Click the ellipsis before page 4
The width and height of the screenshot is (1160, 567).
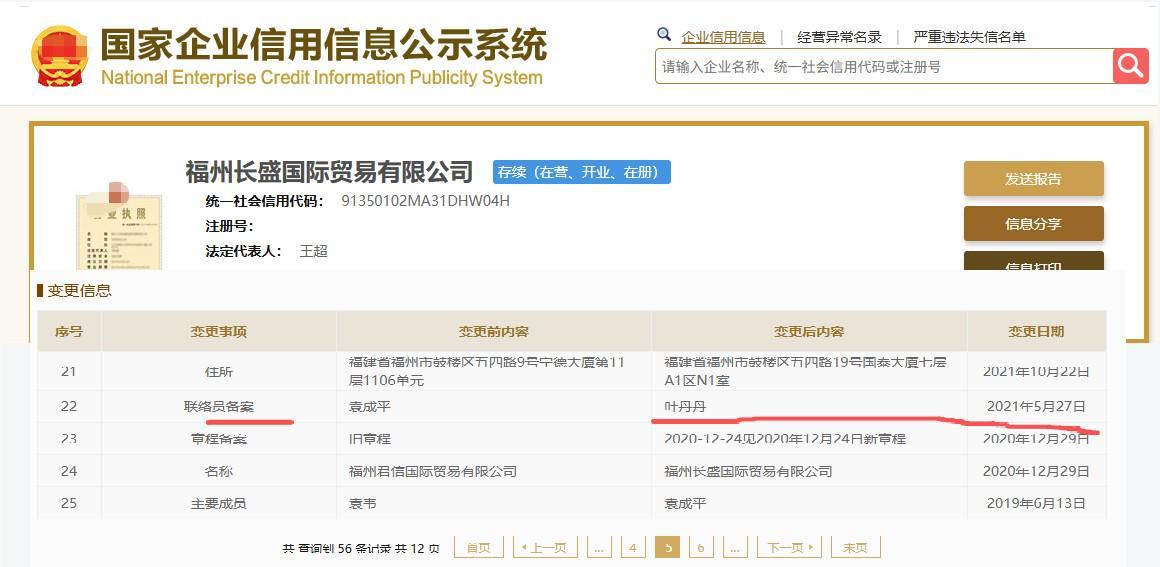point(598,547)
